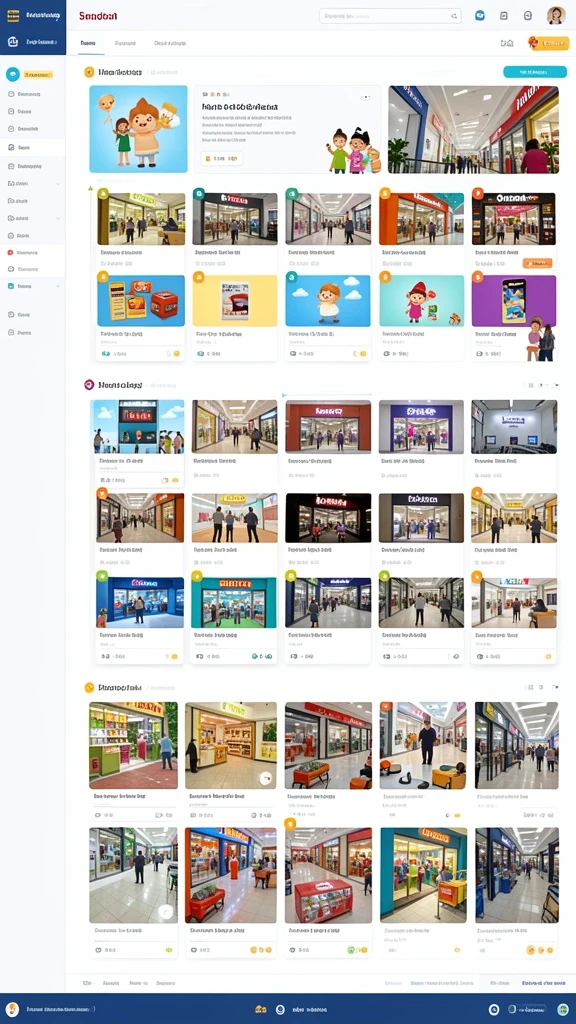
Task: Open the purple card showing a smartphone
Action: tap(514, 300)
